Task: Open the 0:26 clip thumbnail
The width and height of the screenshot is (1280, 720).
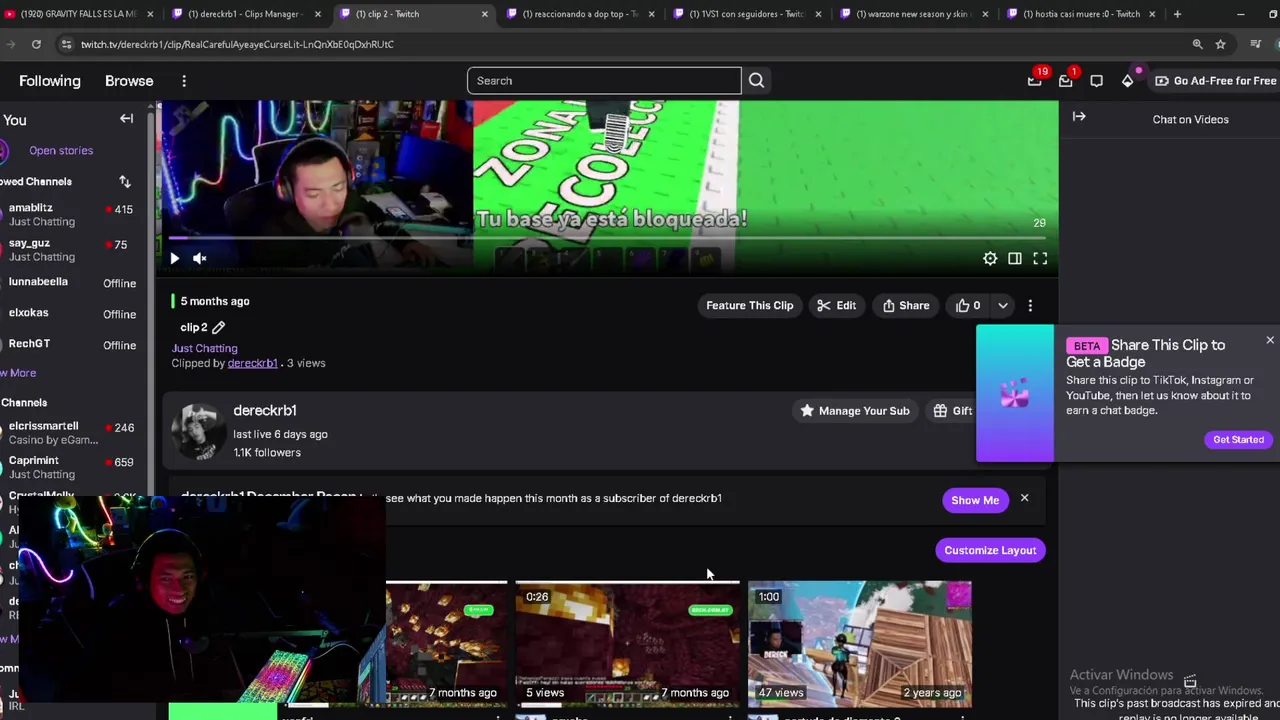Action: pos(627,644)
